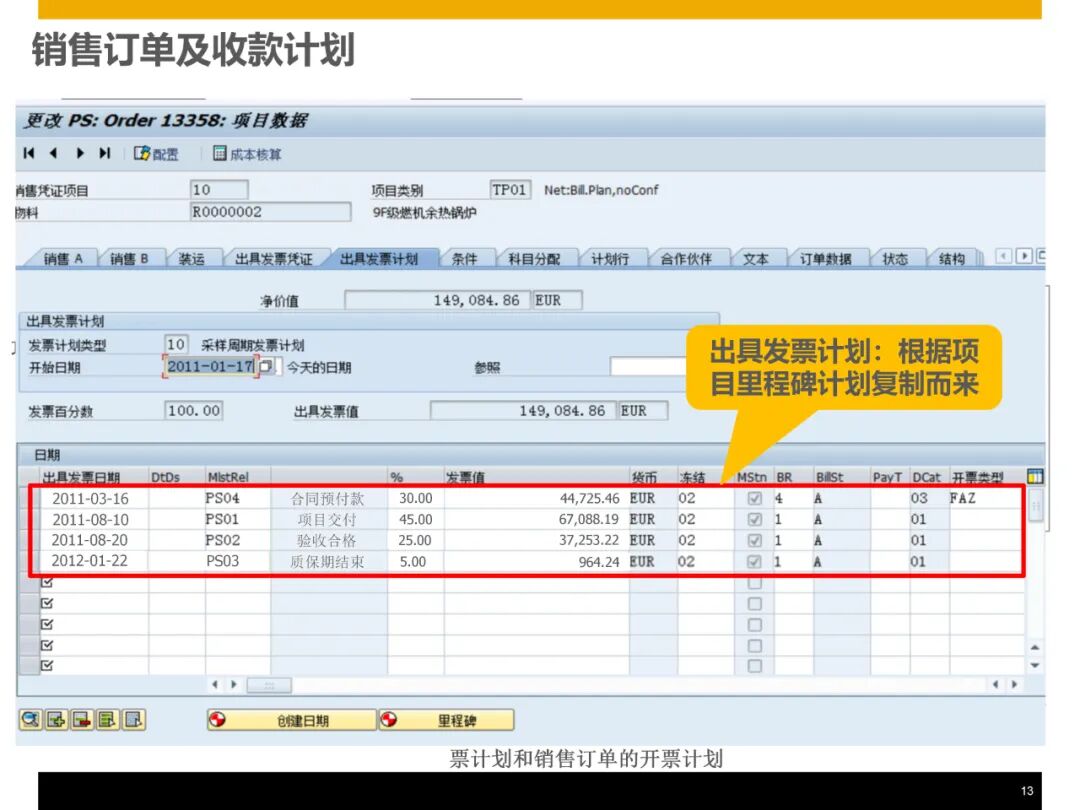Open tab list menu at tab strip end
The width and height of the screenshot is (1080, 810).
pyautogui.click(x=1041, y=257)
